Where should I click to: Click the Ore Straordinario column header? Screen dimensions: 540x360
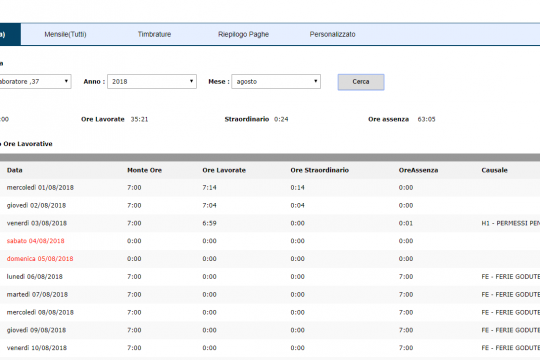[x=320, y=170]
